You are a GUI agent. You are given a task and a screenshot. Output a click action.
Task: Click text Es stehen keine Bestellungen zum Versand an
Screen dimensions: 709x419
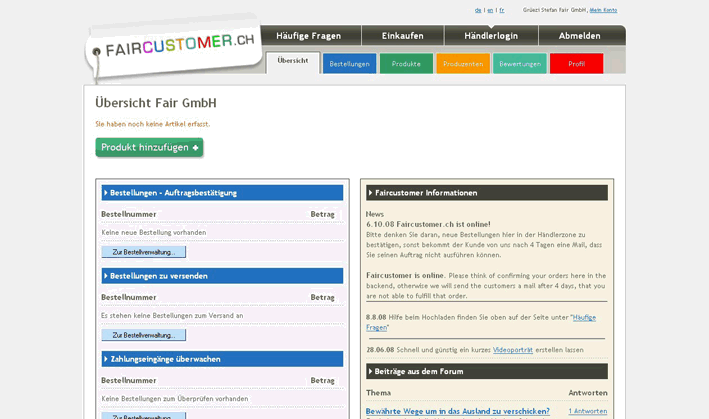[172, 315]
